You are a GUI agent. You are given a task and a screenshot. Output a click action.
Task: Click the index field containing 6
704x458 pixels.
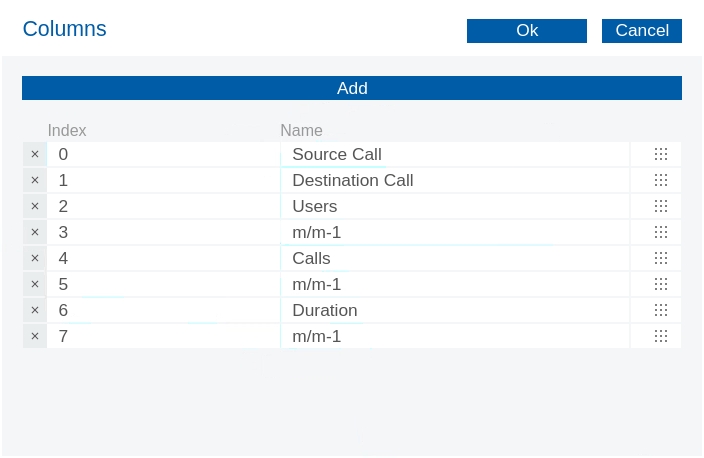coord(165,310)
